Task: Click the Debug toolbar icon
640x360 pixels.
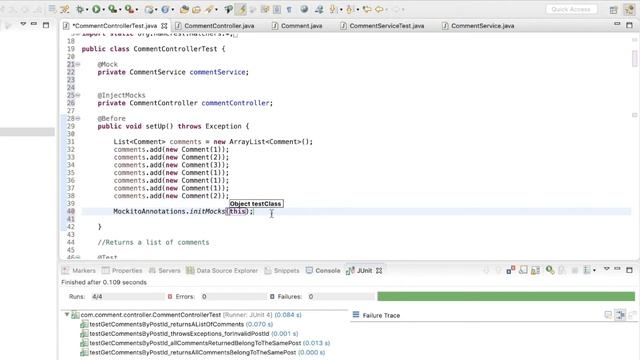Action: click(x=80, y=9)
